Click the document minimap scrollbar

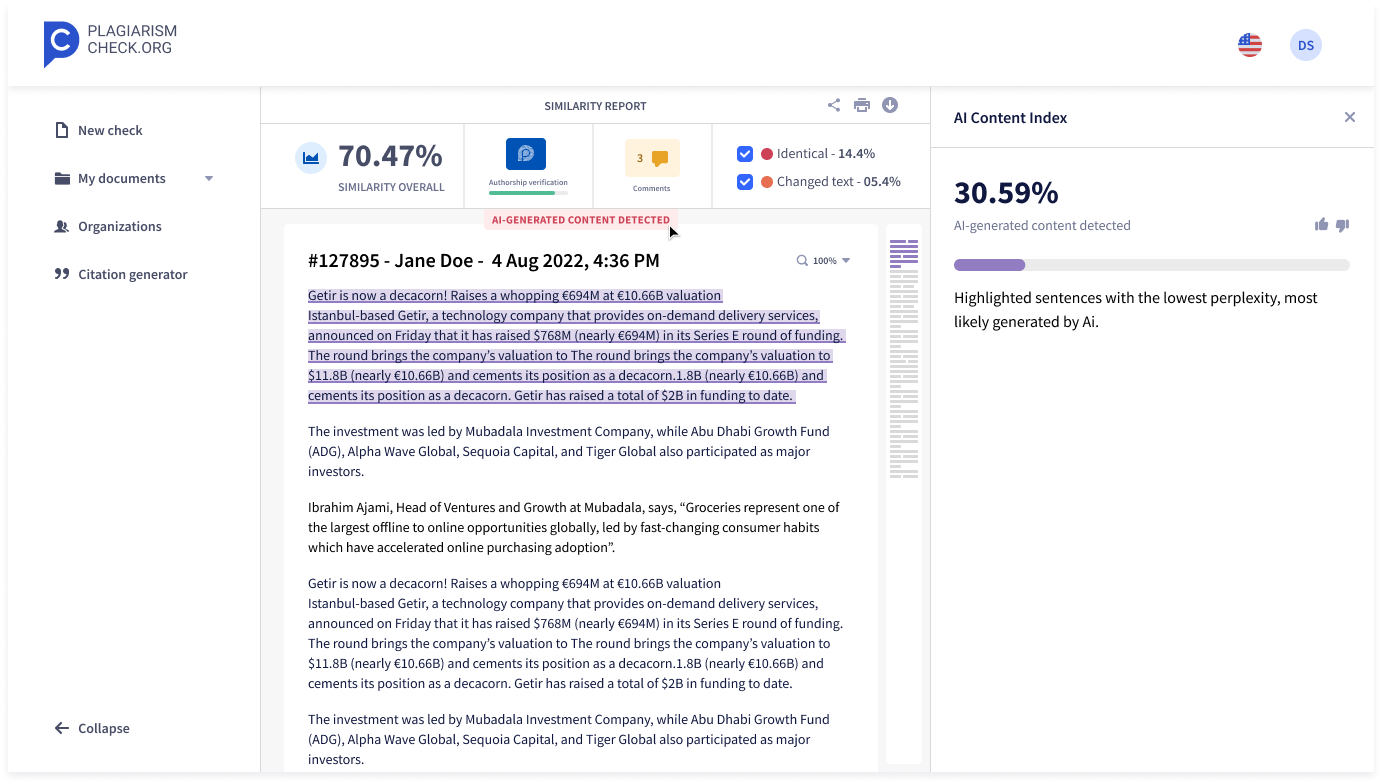point(904,494)
